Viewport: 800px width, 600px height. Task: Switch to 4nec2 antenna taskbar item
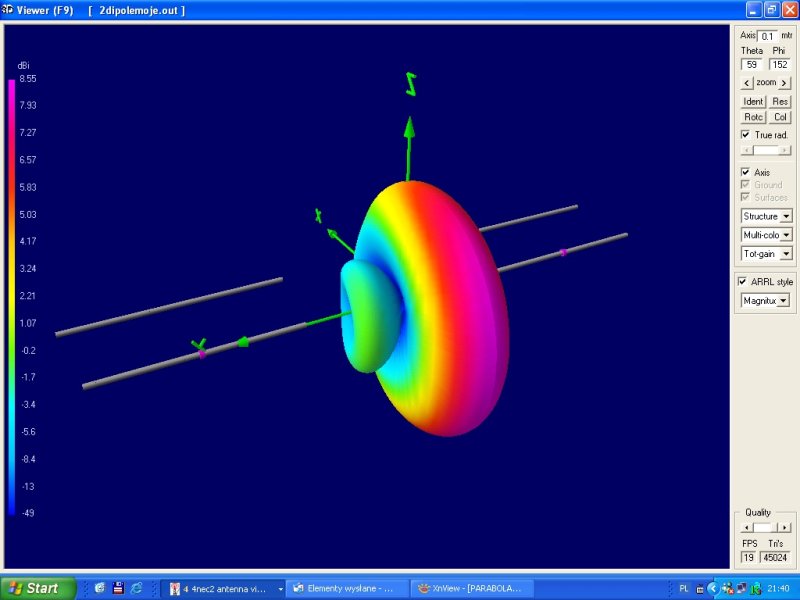click(x=223, y=589)
